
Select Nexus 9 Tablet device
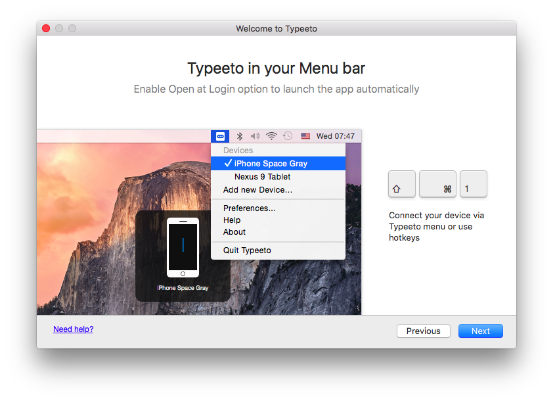278,177
